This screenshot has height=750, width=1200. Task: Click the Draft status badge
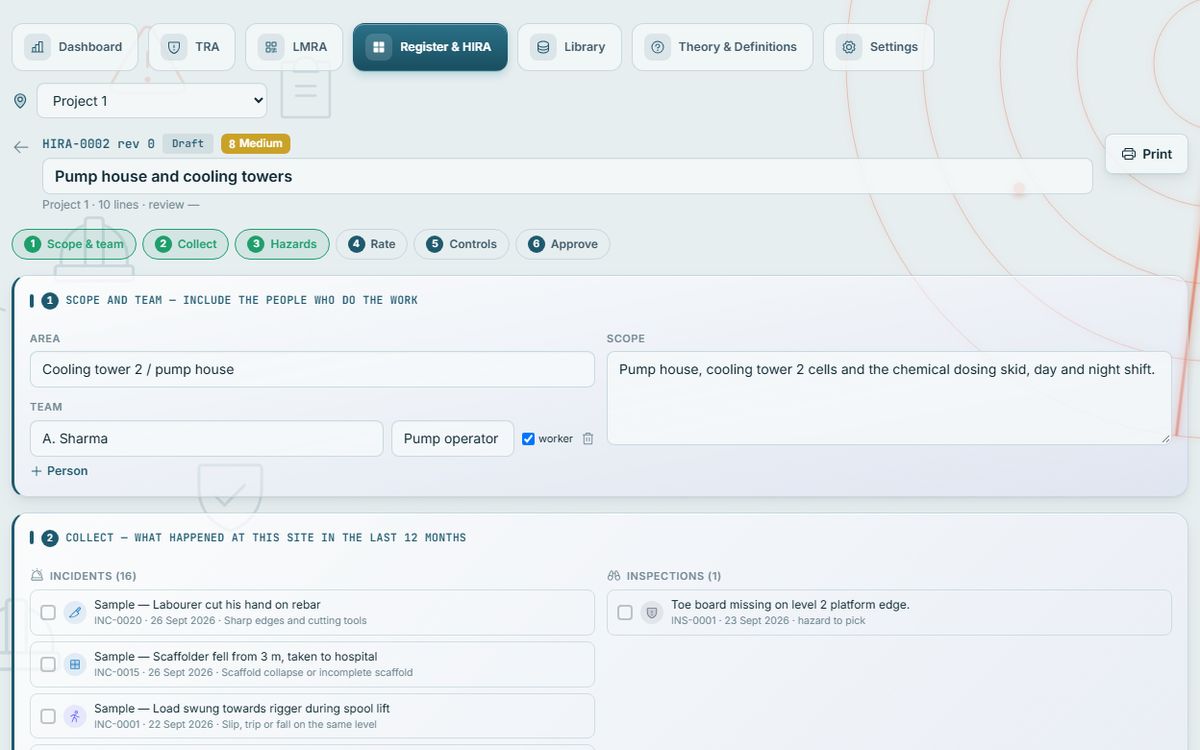(x=188, y=144)
